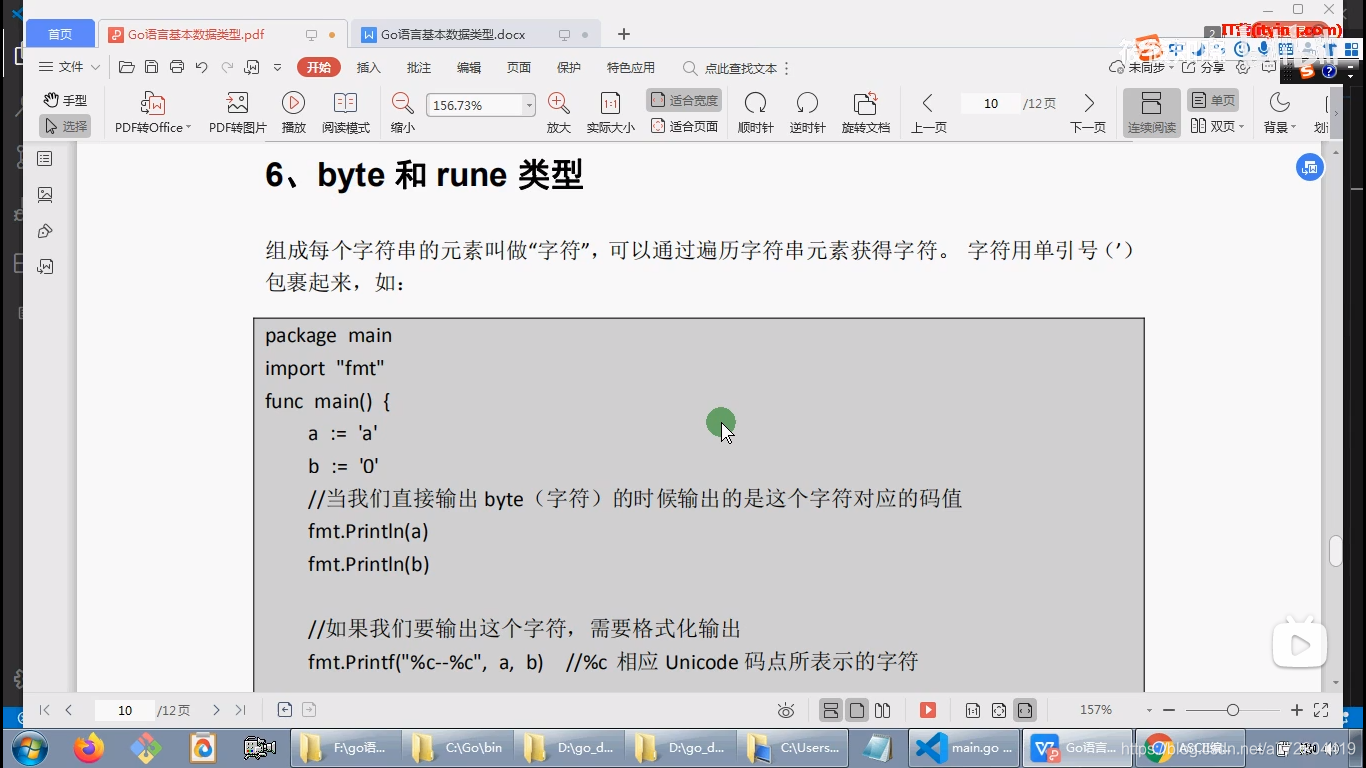
Task: Go to the next page (下一页)
Action: (1088, 112)
